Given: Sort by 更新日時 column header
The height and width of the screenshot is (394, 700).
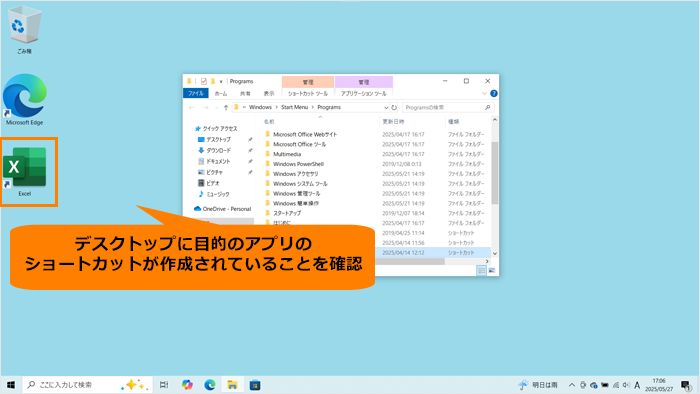Looking at the screenshot, I should [393, 121].
